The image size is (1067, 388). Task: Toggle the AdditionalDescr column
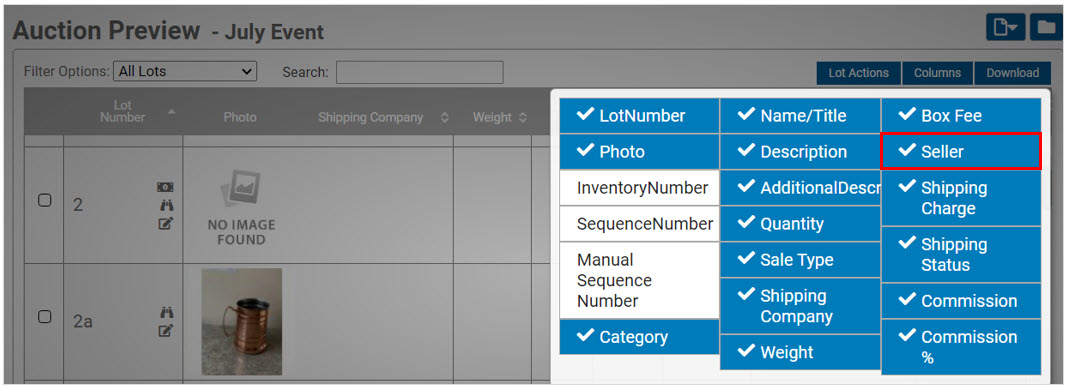coord(800,188)
